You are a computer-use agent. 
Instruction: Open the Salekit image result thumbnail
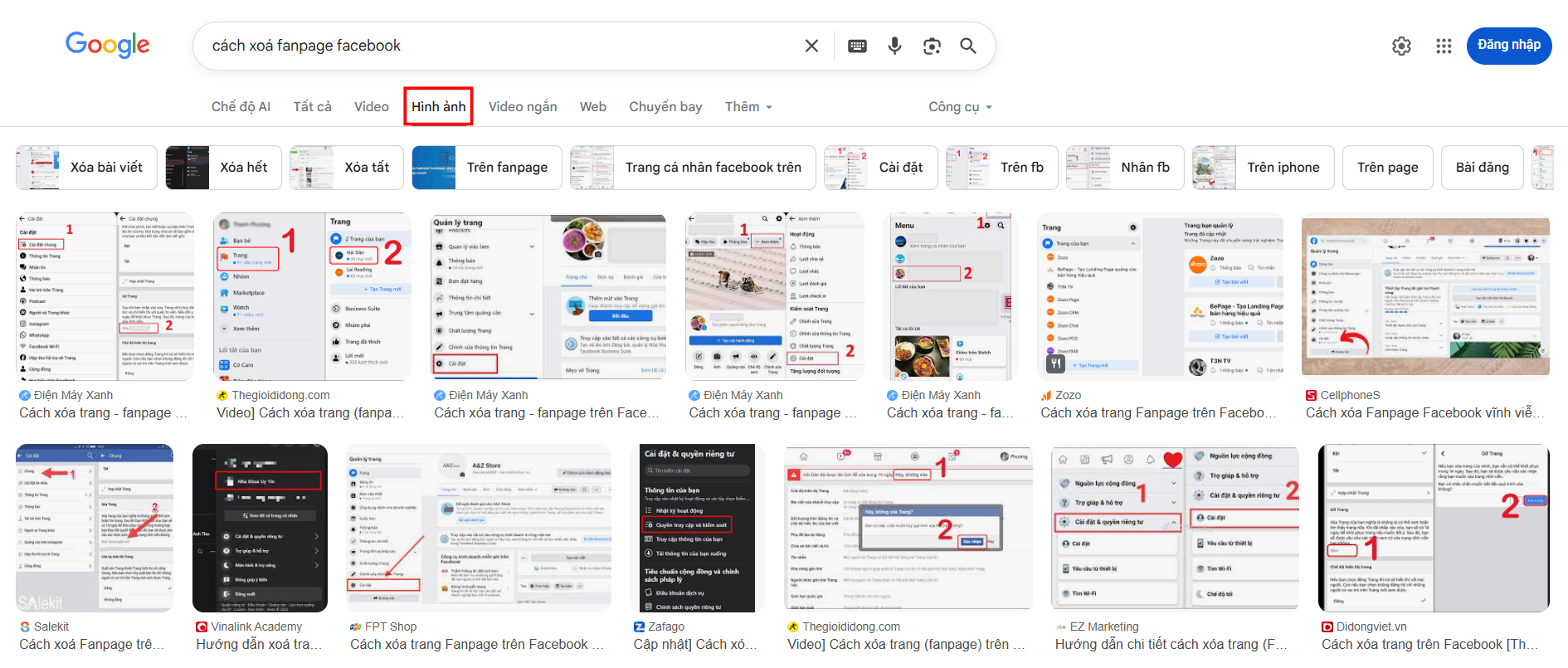pos(95,528)
